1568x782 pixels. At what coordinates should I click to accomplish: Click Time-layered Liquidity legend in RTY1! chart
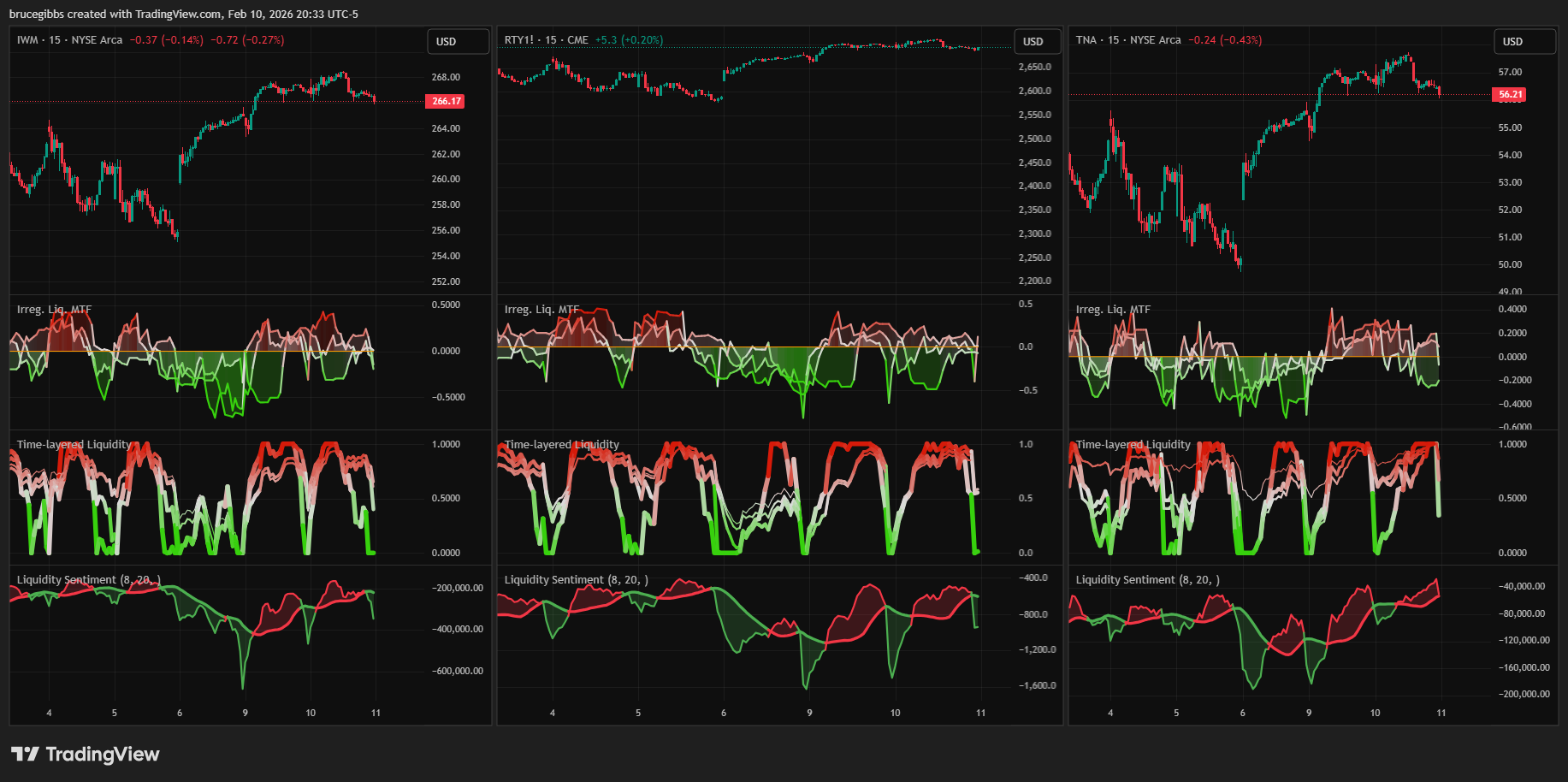(562, 445)
